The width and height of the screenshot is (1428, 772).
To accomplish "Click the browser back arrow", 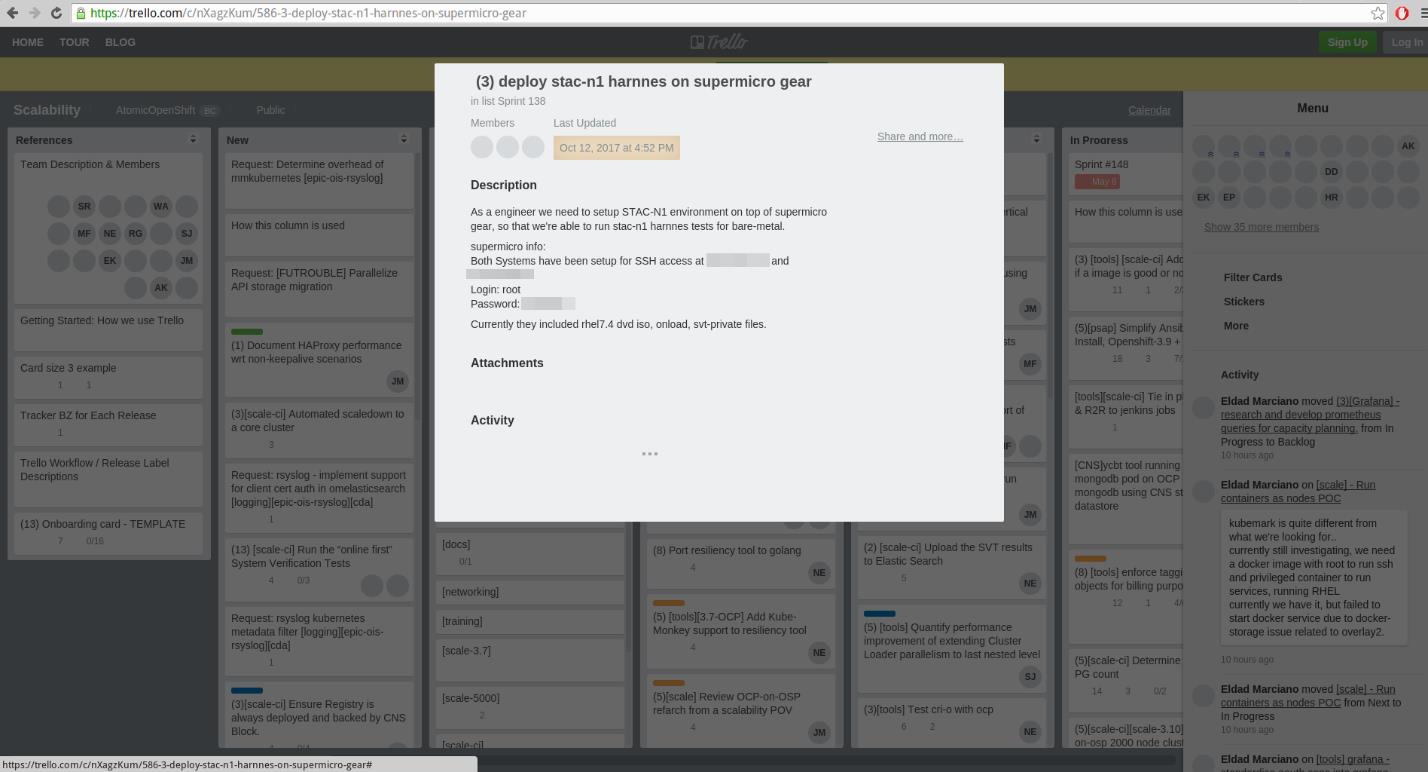I will click(x=13, y=14).
